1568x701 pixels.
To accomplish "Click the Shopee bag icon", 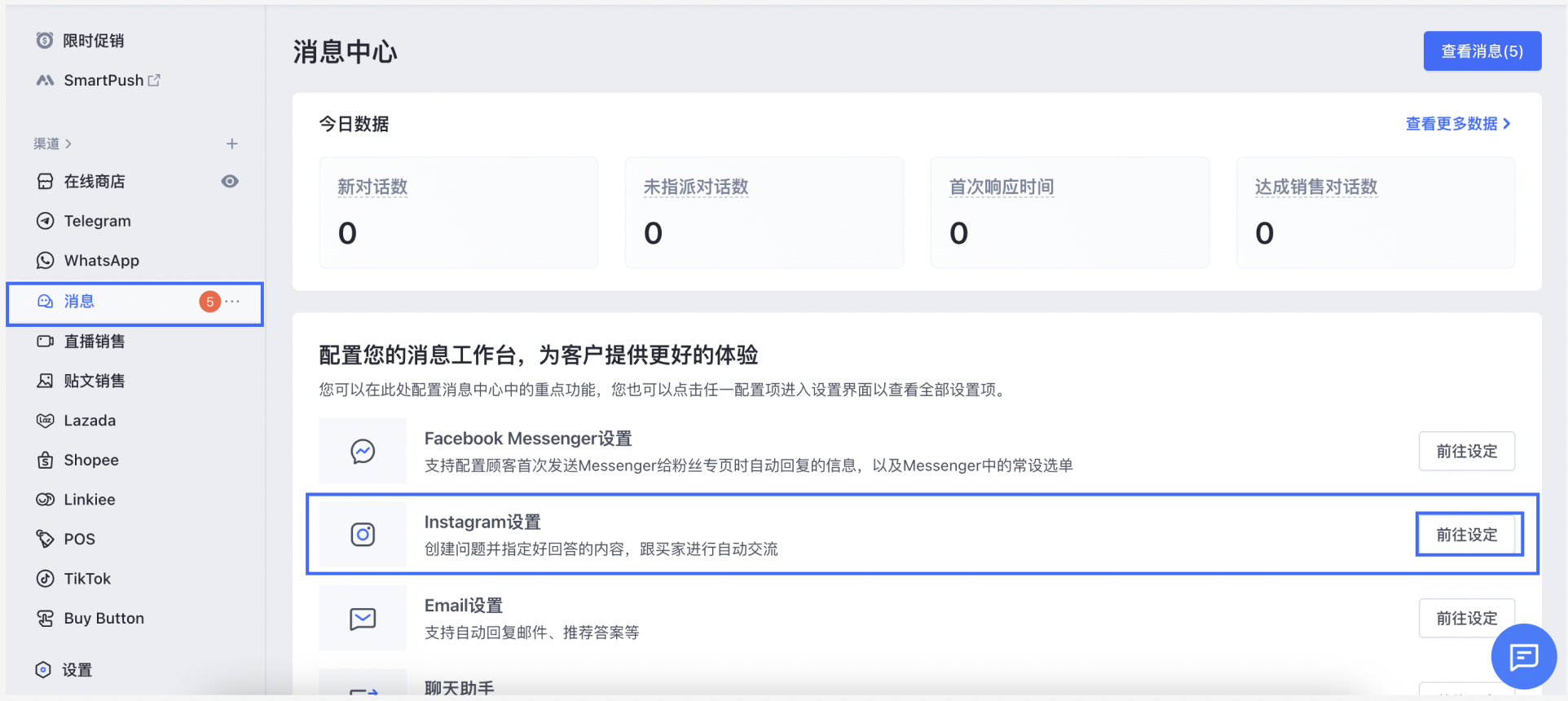I will (45, 460).
